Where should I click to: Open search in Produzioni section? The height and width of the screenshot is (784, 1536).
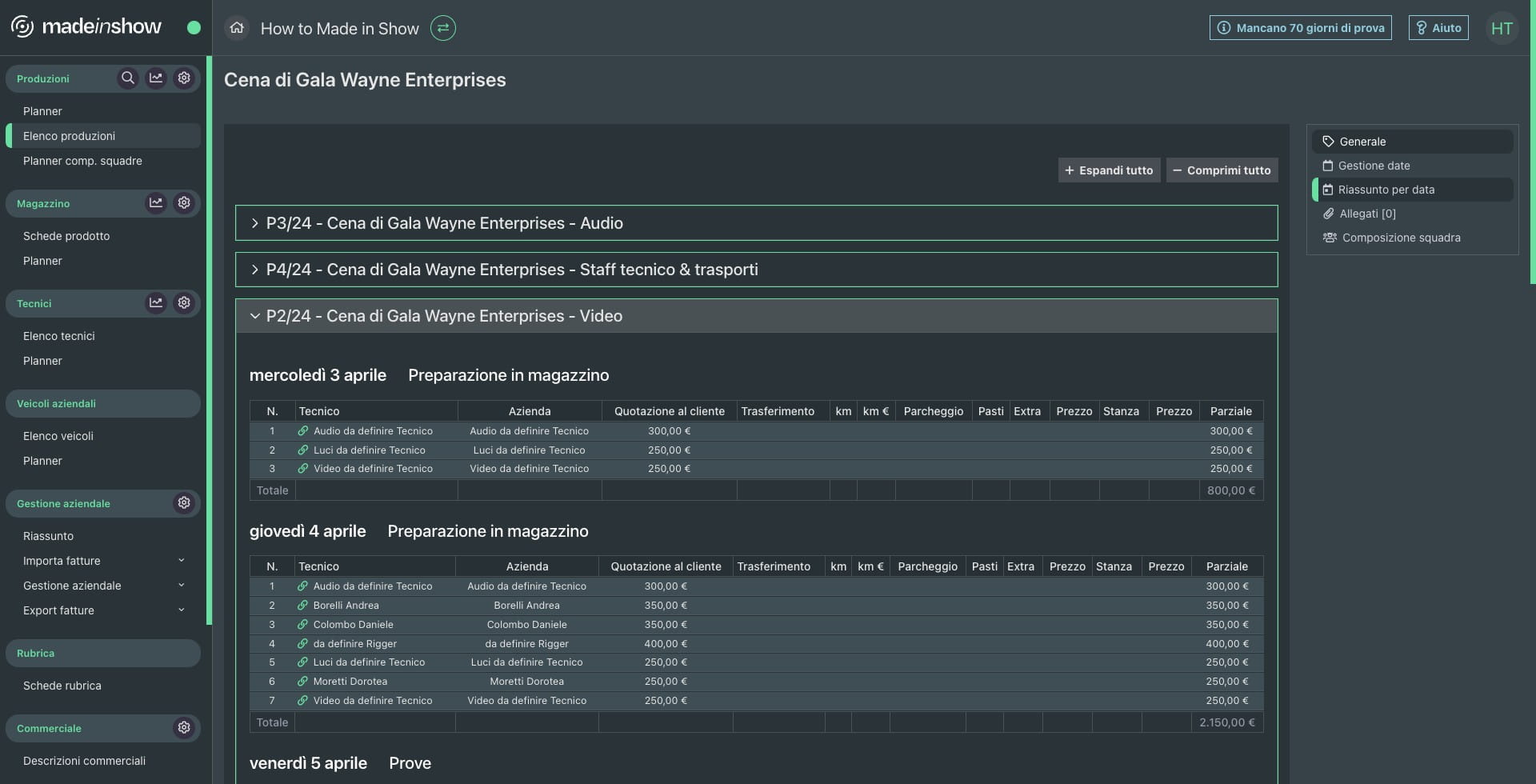(x=127, y=78)
